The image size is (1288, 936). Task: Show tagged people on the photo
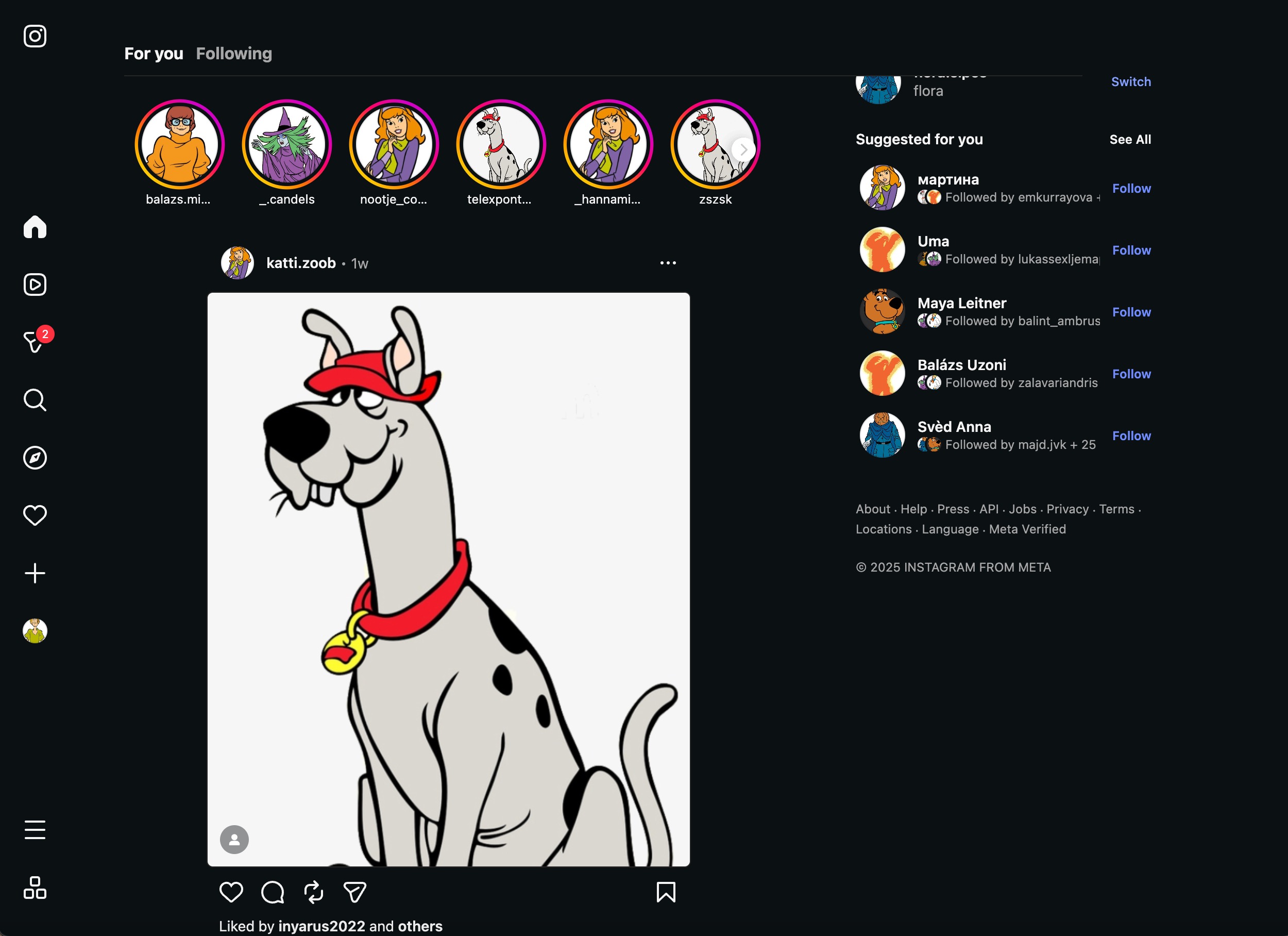tap(234, 839)
